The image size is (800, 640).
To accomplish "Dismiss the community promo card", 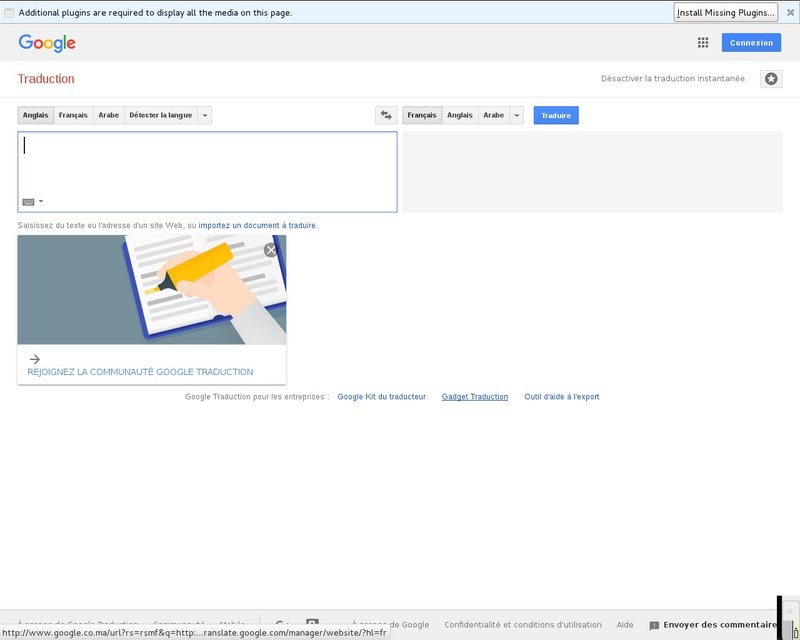I will (x=270, y=250).
